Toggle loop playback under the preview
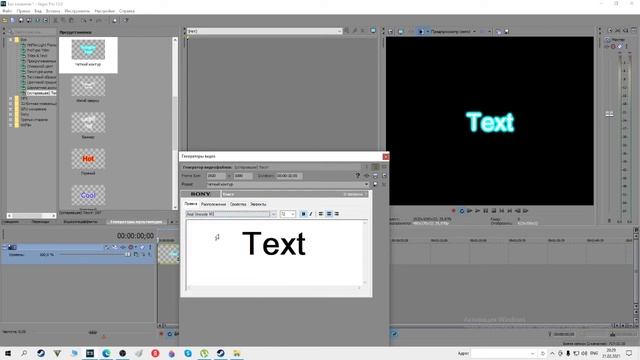Screen dimensions: 640x360 coord(462,211)
